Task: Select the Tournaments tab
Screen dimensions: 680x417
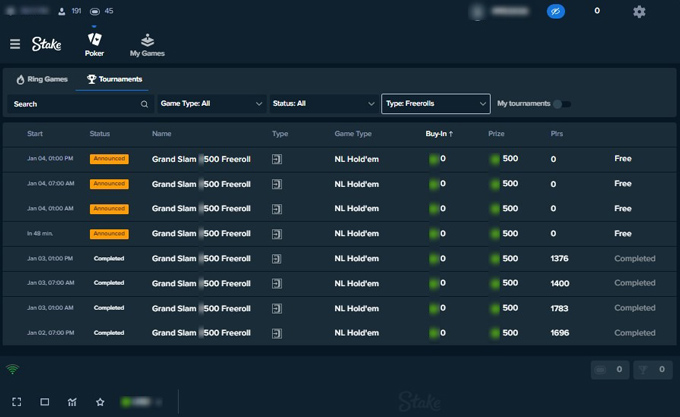Action: pyautogui.click(x=114, y=78)
